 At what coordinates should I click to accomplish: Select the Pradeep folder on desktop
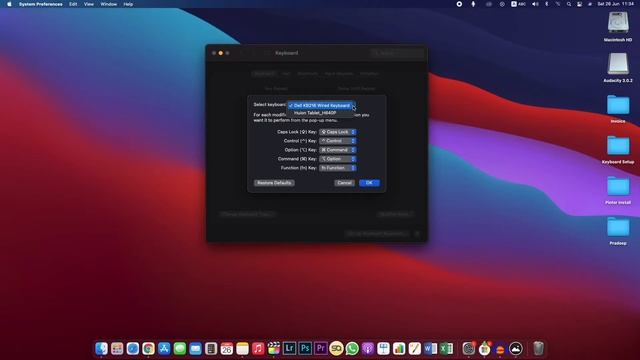[618, 231]
